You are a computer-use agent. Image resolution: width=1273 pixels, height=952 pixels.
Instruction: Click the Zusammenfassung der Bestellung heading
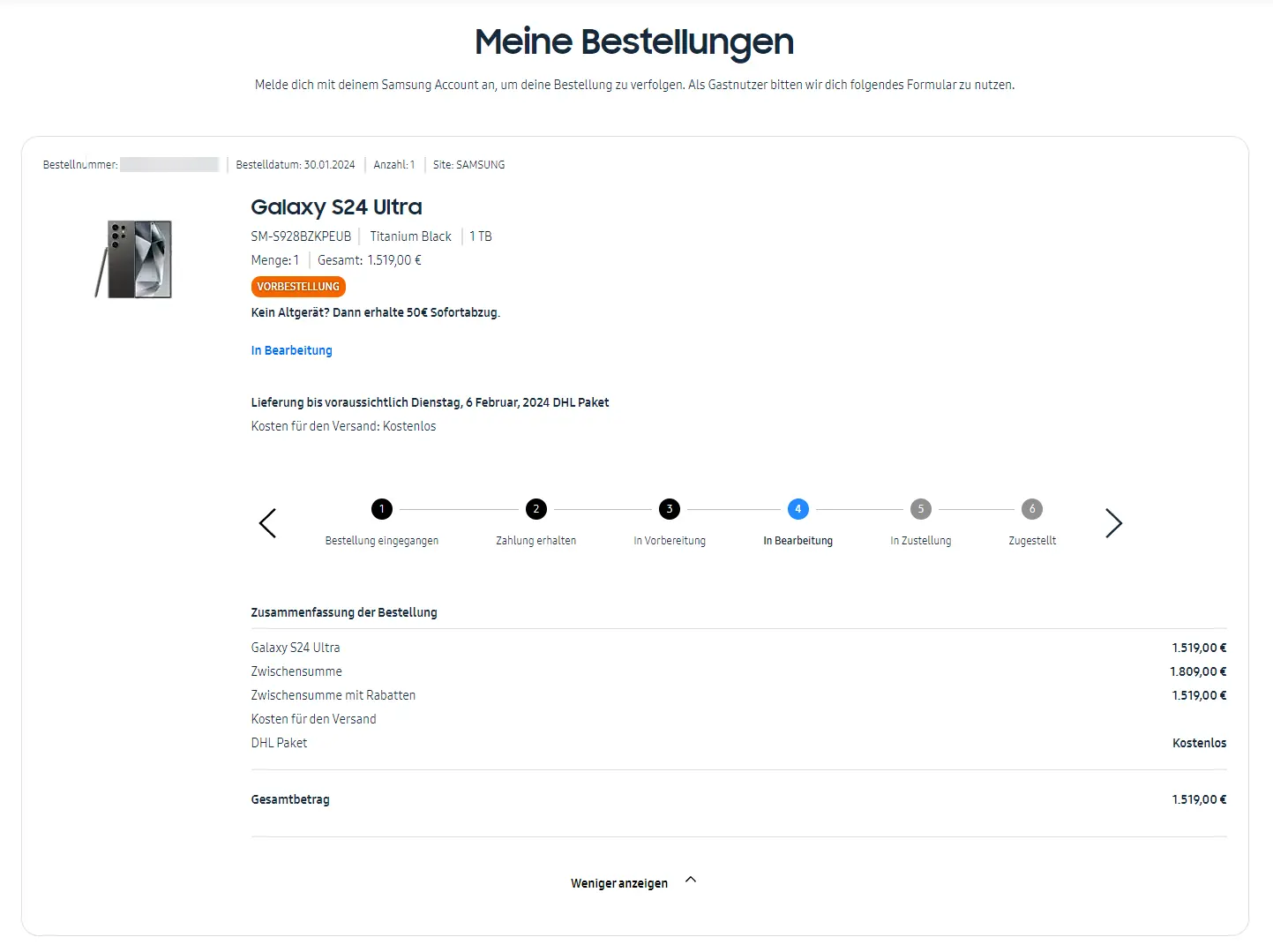click(x=344, y=612)
